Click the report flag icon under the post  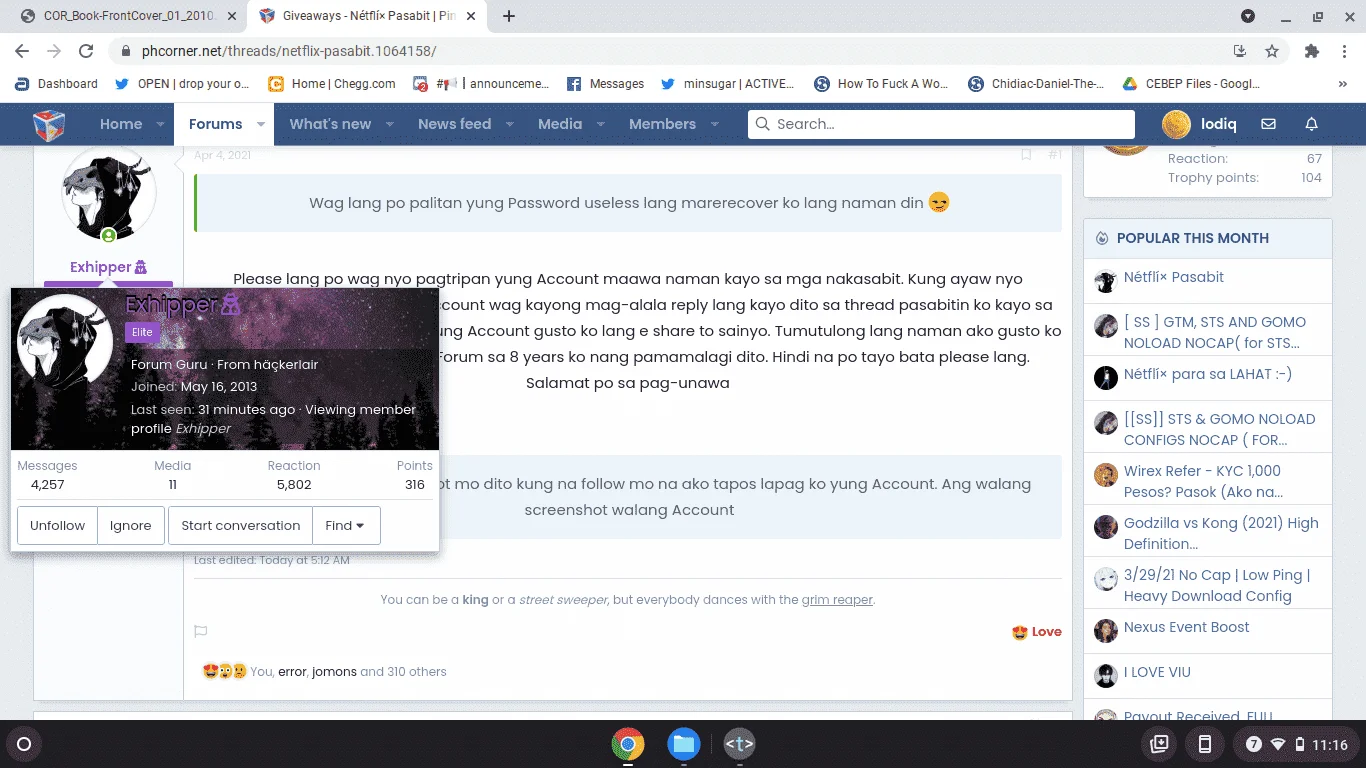[200, 631]
